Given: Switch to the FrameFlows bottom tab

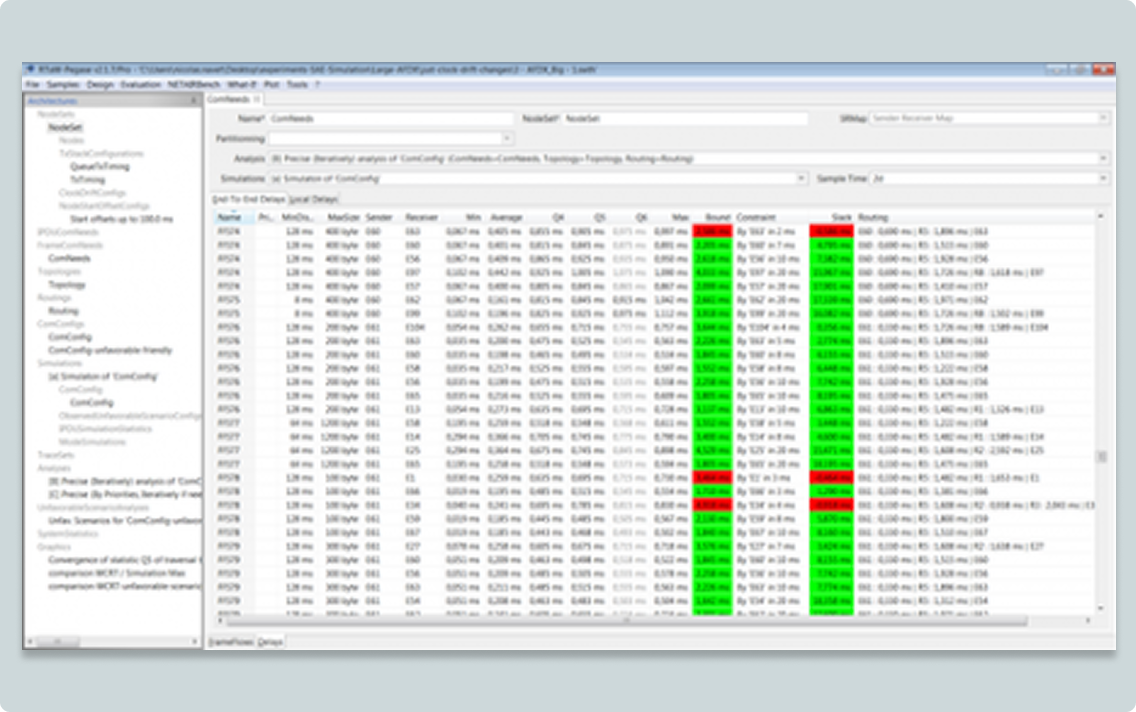Looking at the screenshot, I should pos(229,640).
